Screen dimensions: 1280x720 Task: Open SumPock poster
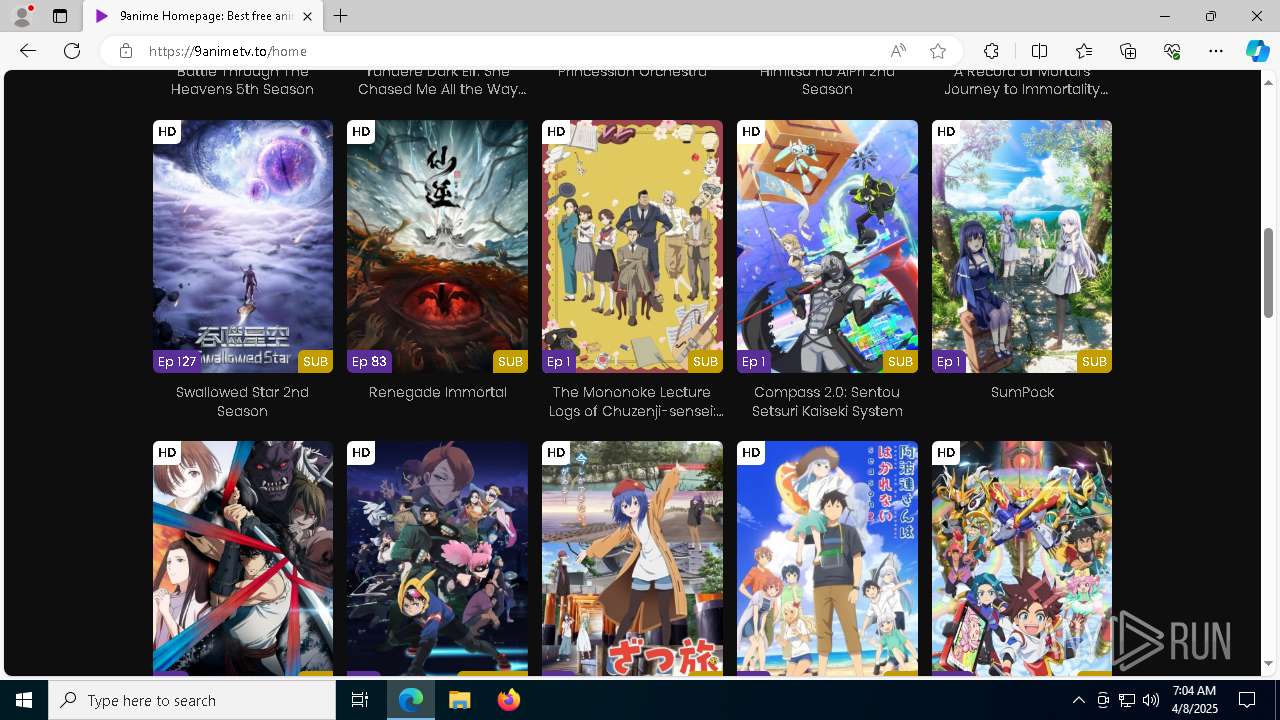click(1022, 246)
